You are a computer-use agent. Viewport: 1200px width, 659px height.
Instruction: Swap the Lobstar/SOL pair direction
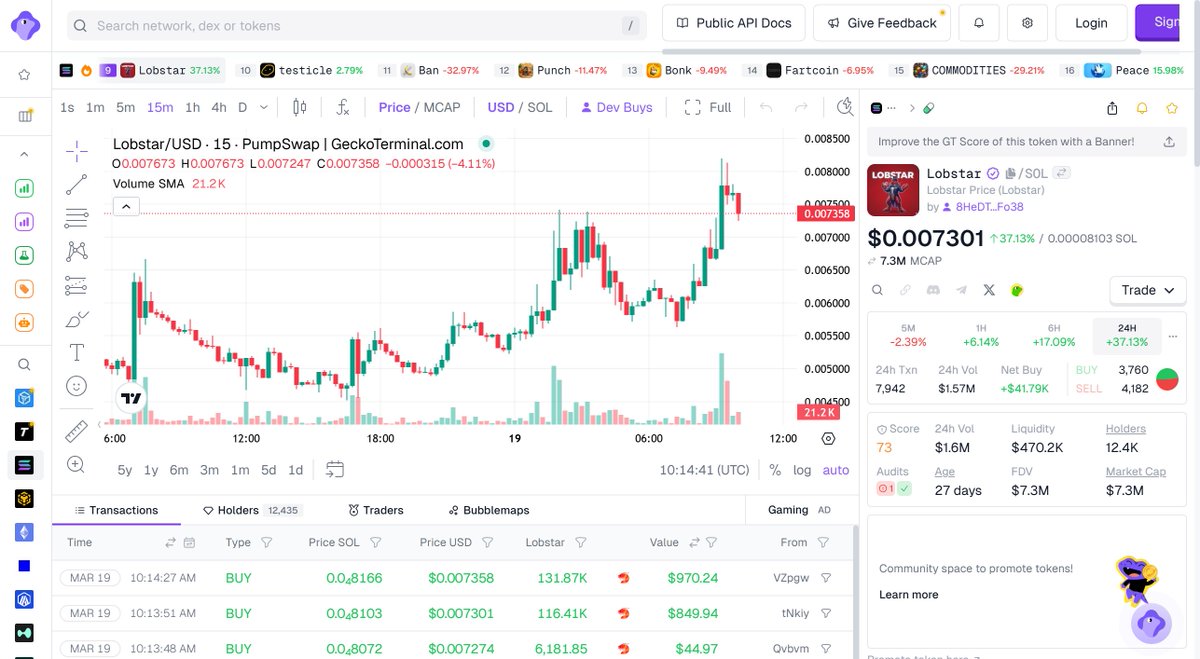click(1062, 173)
